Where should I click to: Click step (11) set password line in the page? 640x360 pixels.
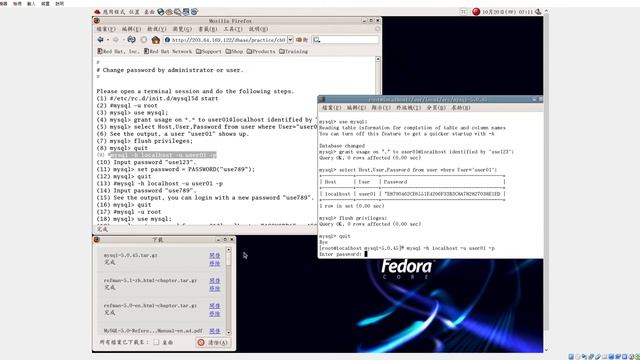click(176, 169)
